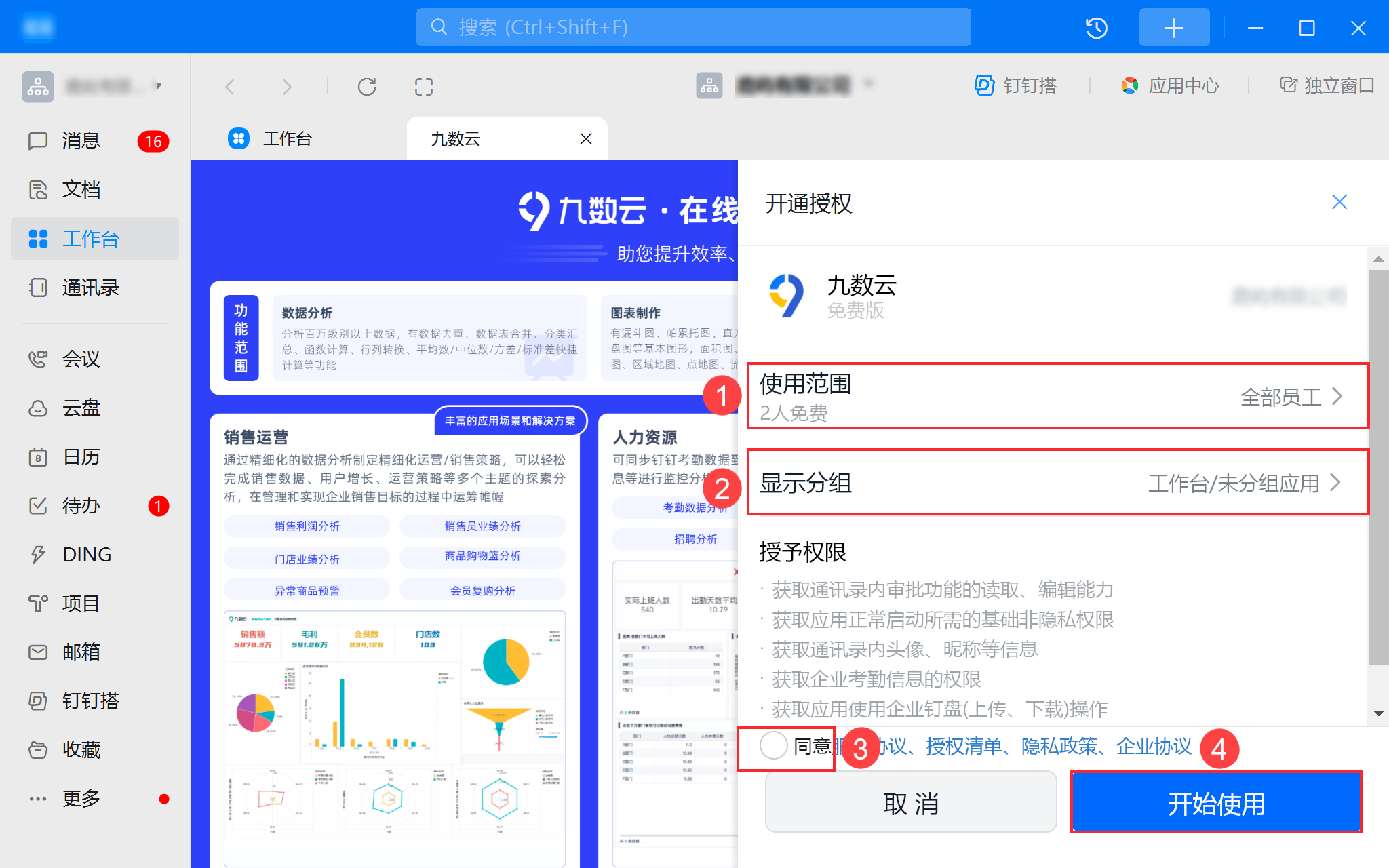Click the 开始使用 button
Viewport: 1389px width, 868px height.
1216,804
